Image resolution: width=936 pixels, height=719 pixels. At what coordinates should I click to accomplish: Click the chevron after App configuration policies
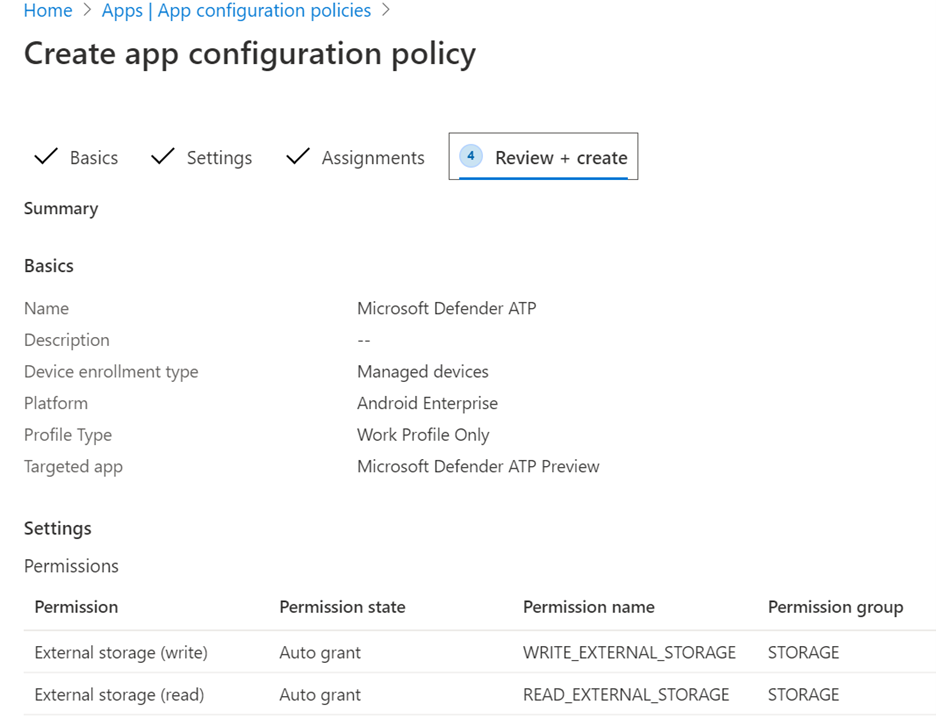tap(386, 11)
